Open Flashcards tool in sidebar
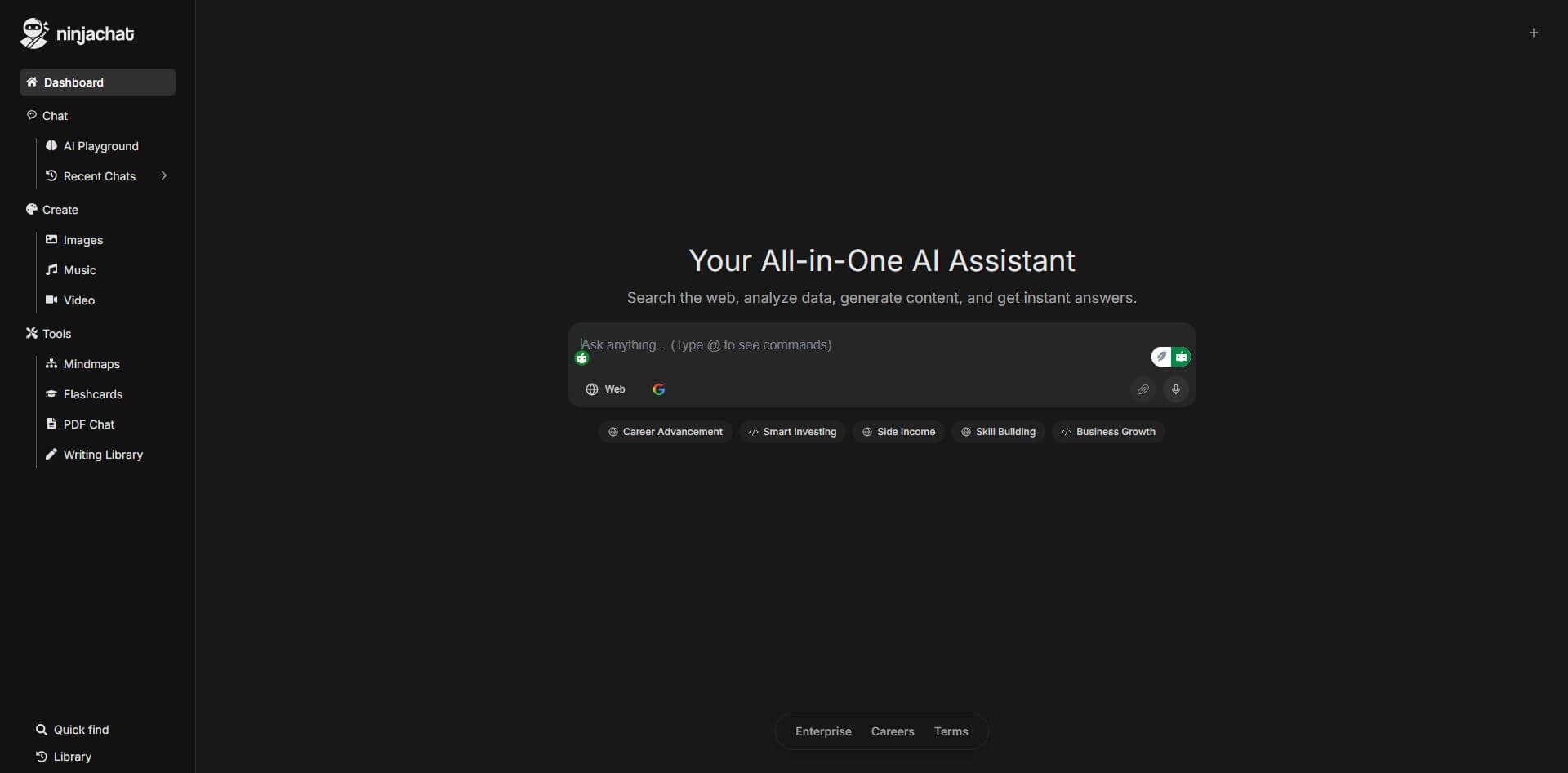Image resolution: width=1568 pixels, height=773 pixels. (92, 394)
